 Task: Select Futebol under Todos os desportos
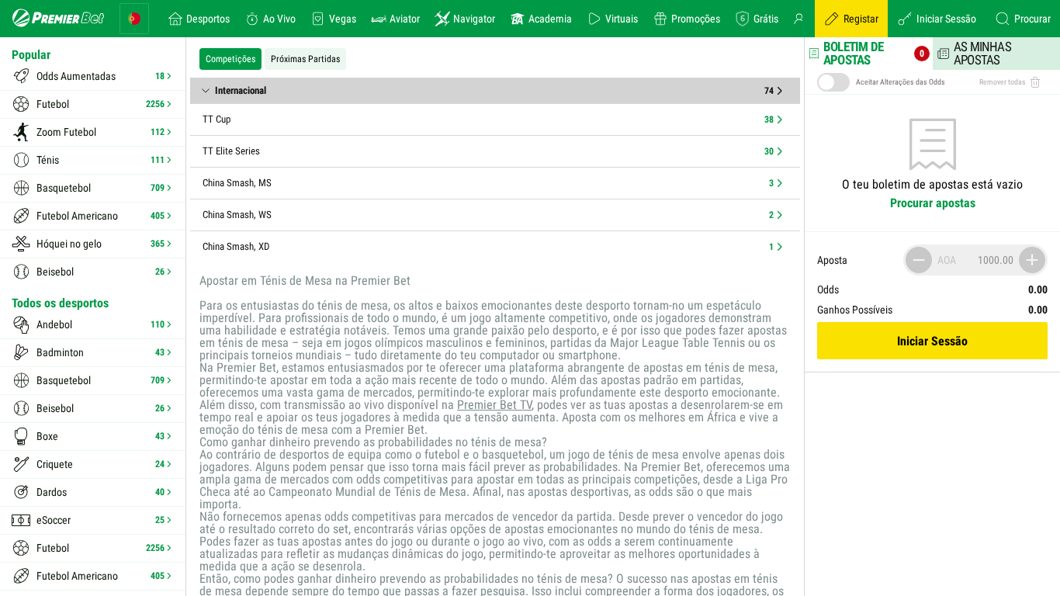(x=92, y=548)
